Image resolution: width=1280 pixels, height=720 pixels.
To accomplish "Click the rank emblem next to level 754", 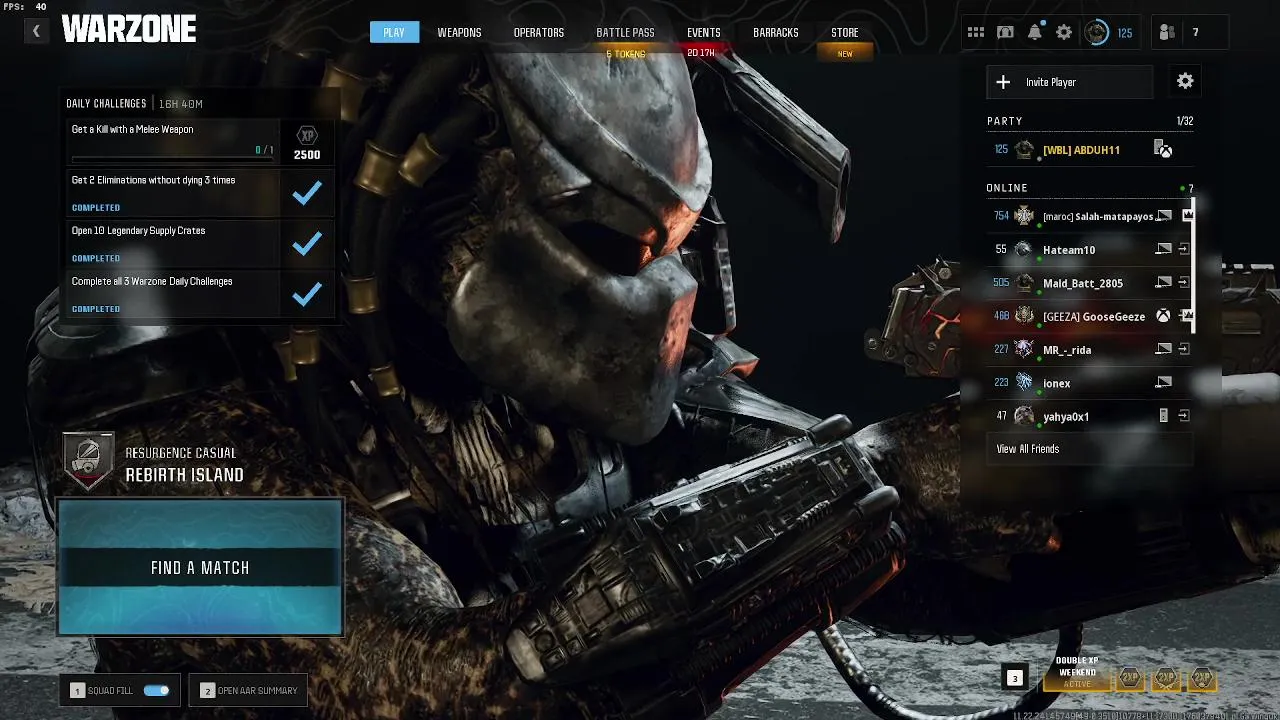I will pos(1023,216).
